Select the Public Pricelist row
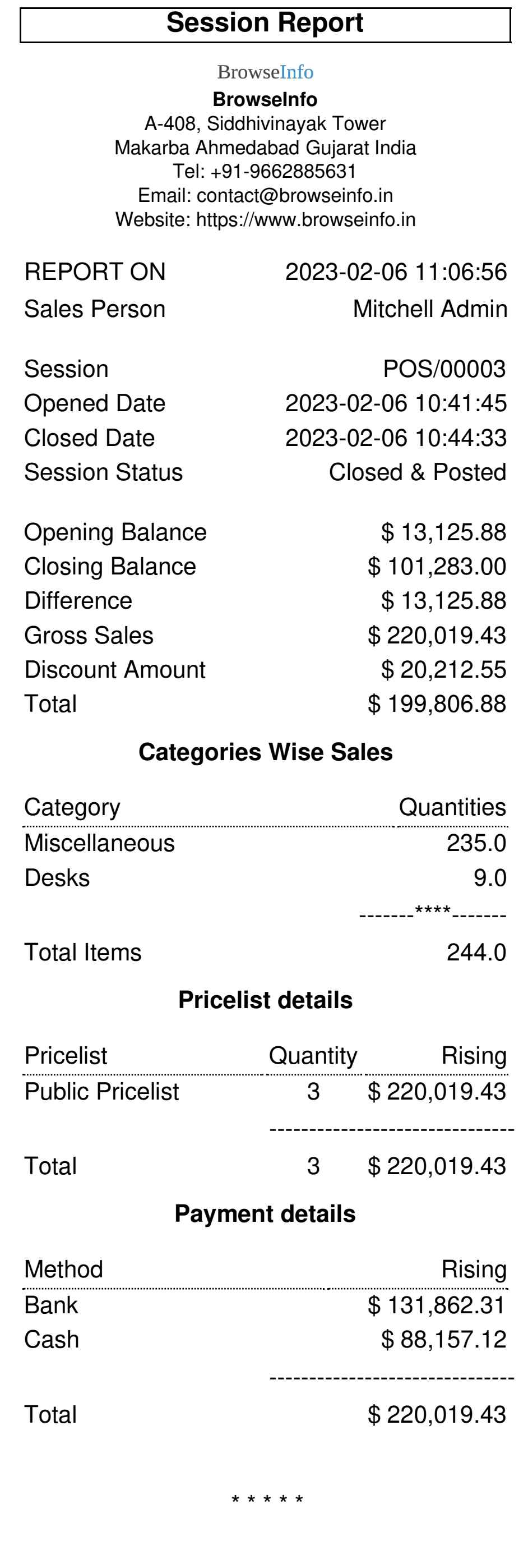Viewport: 528px width, 1568px height. (x=265, y=1092)
